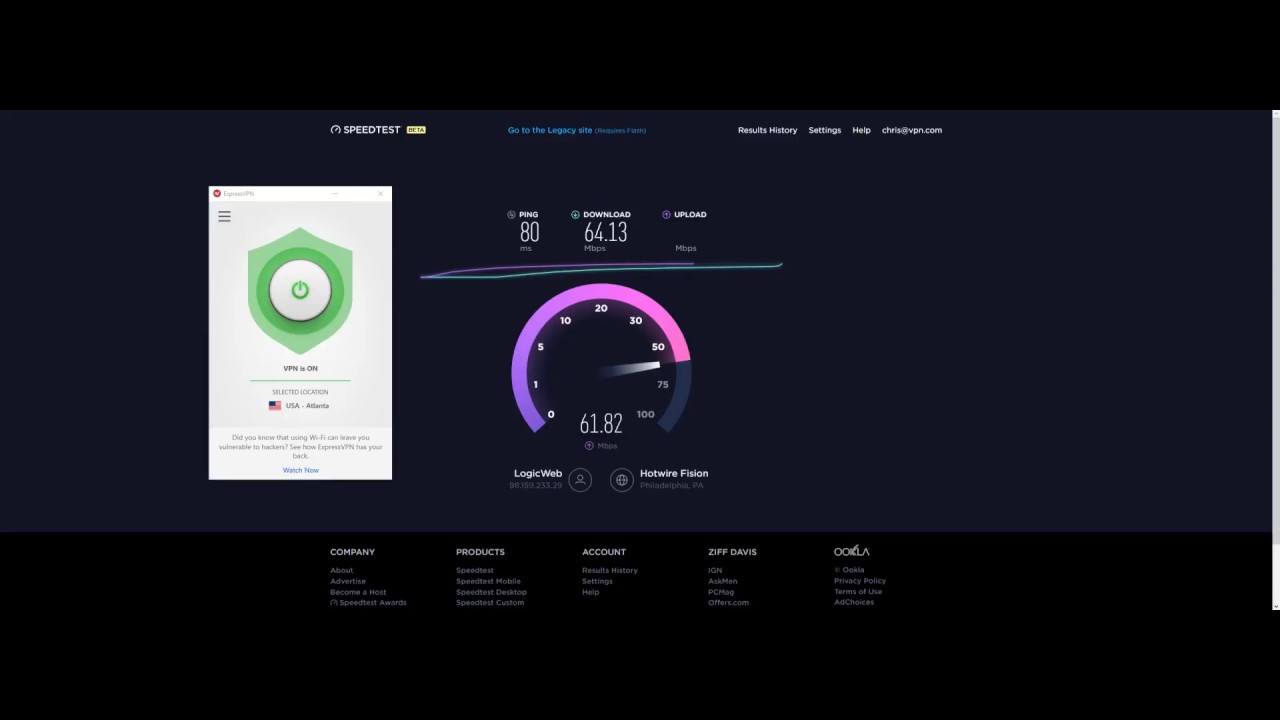Screen dimensions: 1280x720
Task: Open Results History under footer Account
Action: (610, 570)
